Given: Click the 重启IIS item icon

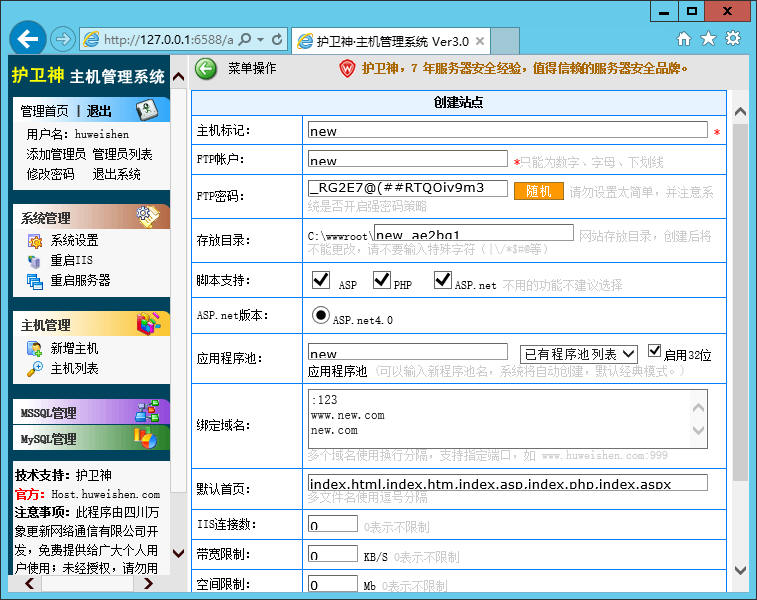Looking at the screenshot, I should (34, 261).
